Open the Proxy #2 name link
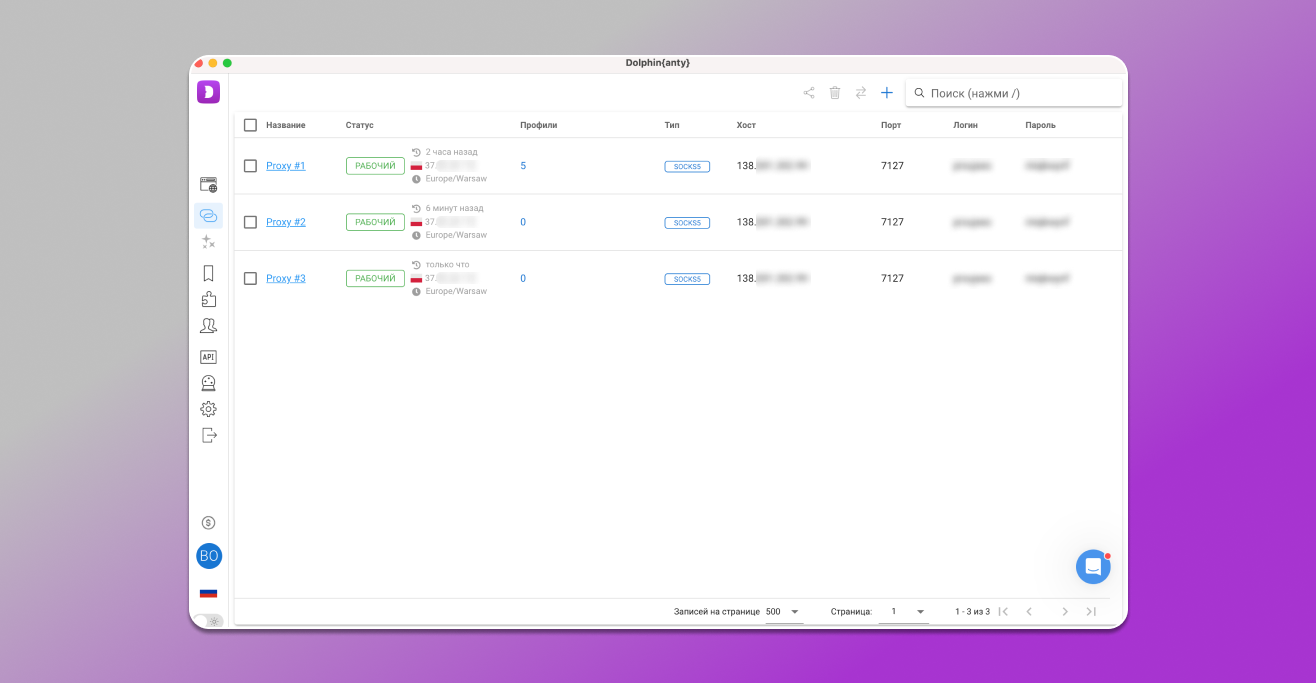This screenshot has height=683, width=1316. coord(286,222)
